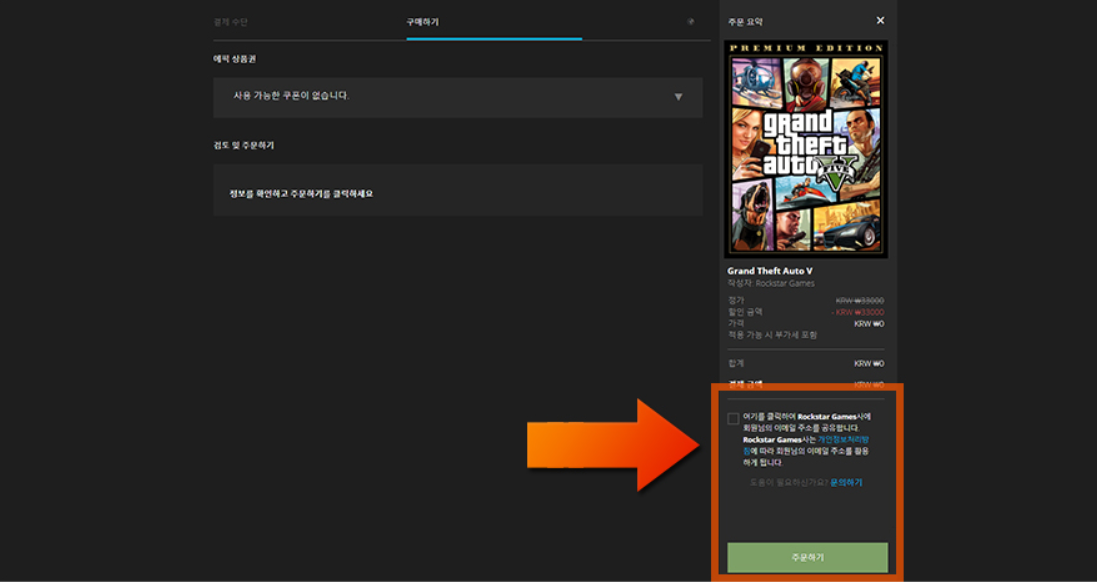Open the 문의하기 contact link
1097x583 pixels.
(846, 483)
